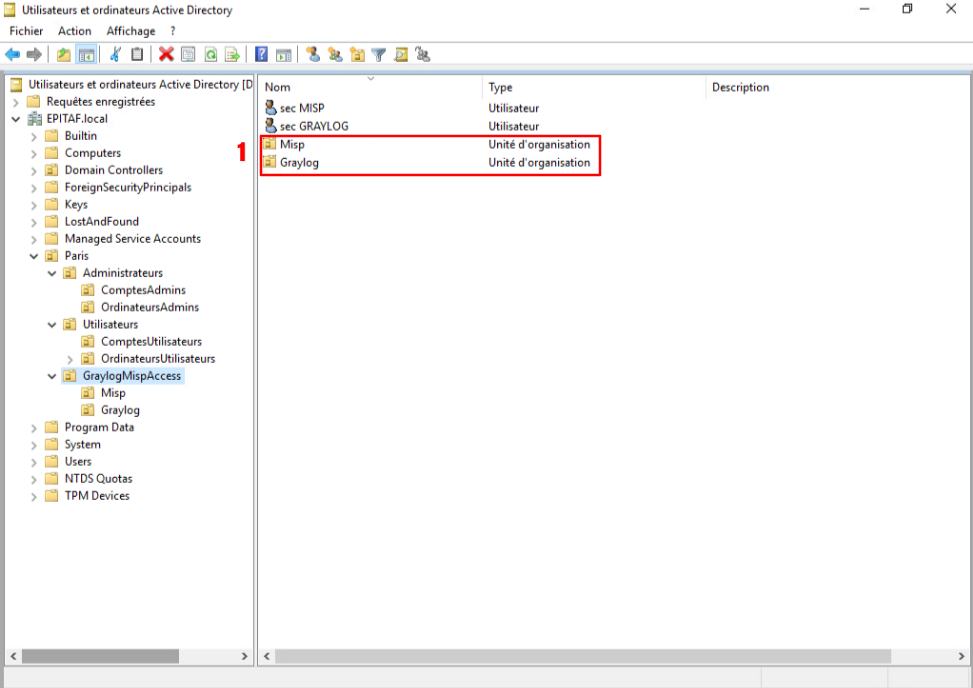The width and height of the screenshot is (973, 688).
Task: Click the blue Back arrow in toolbar
Action: click(13, 54)
